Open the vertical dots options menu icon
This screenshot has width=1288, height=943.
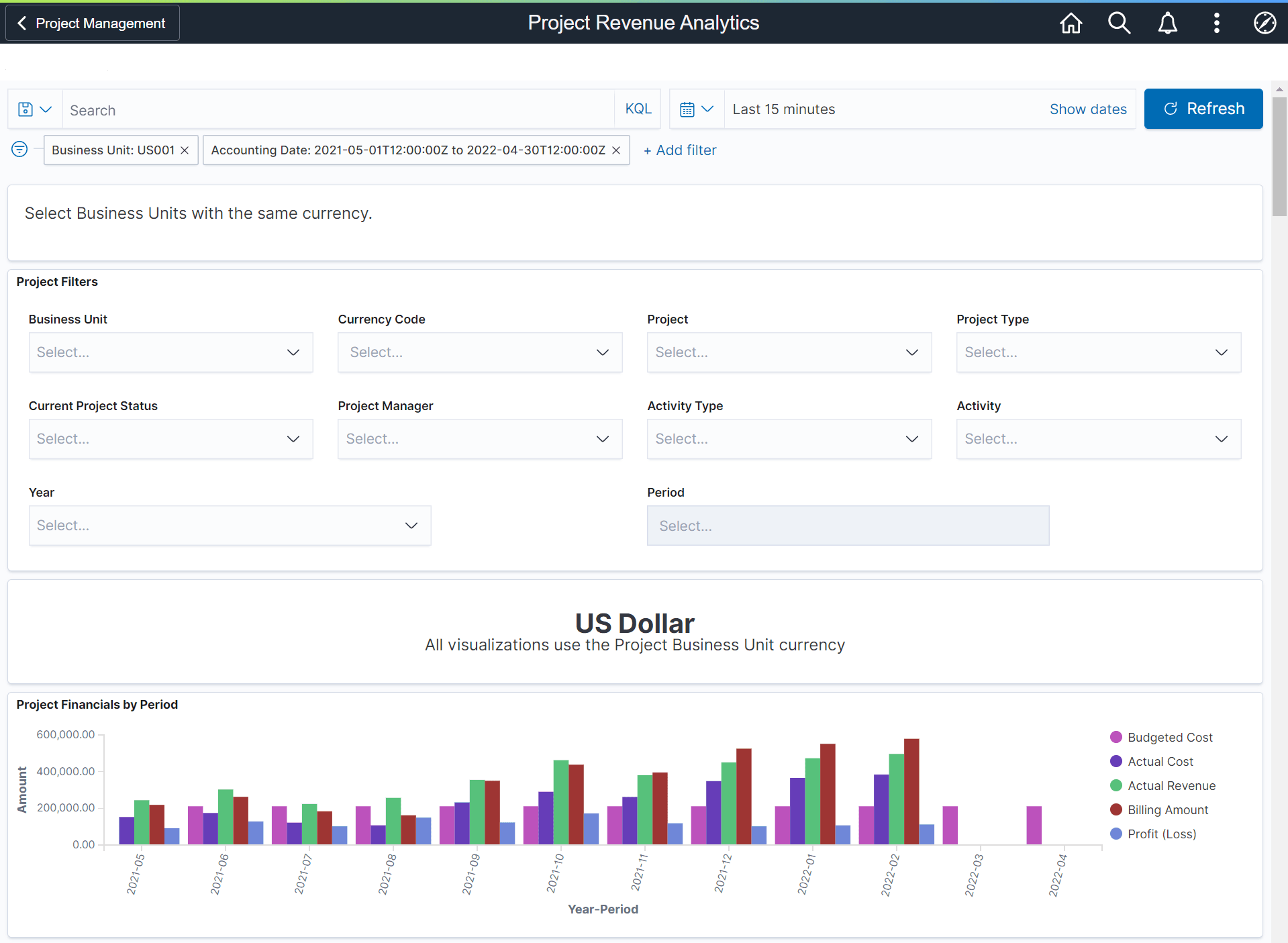click(1216, 22)
